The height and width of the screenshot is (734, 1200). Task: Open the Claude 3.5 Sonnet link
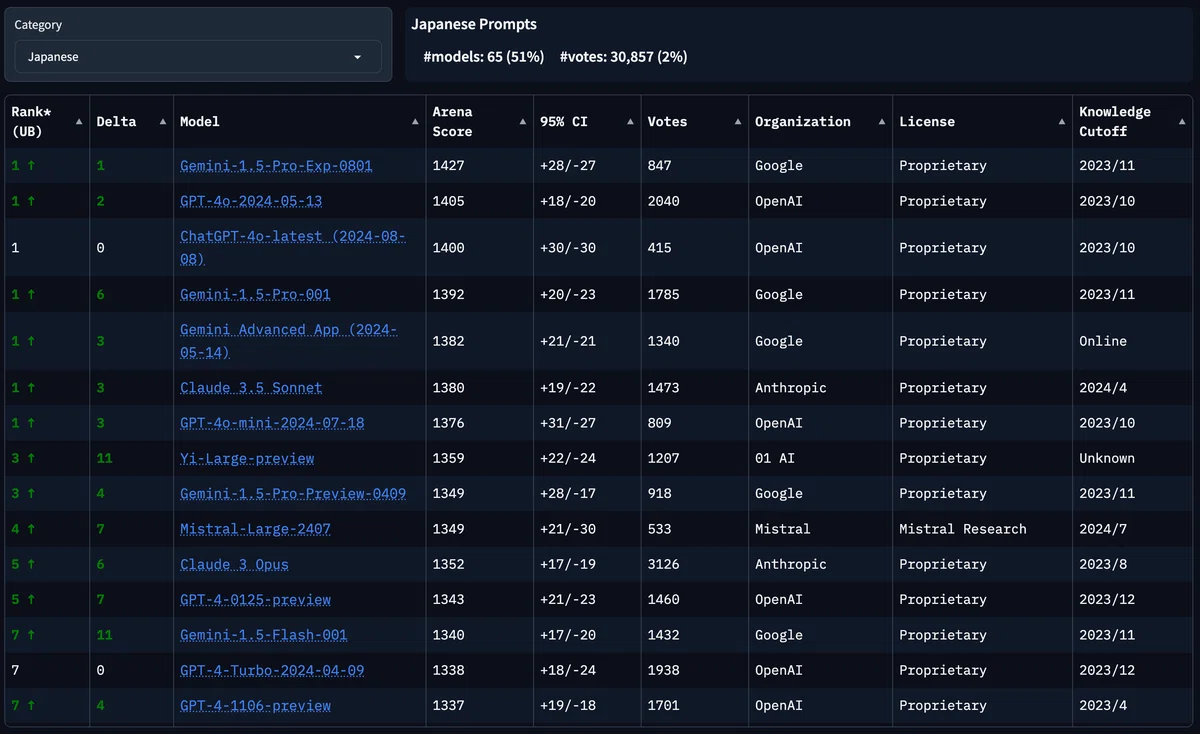point(251,388)
